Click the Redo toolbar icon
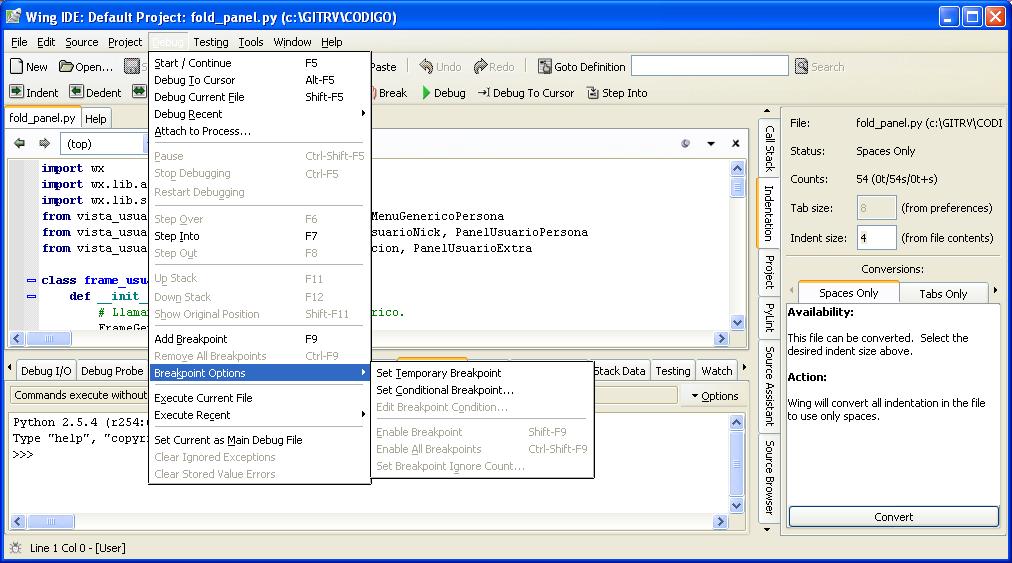Image resolution: width=1012 pixels, height=563 pixels. click(x=480, y=66)
